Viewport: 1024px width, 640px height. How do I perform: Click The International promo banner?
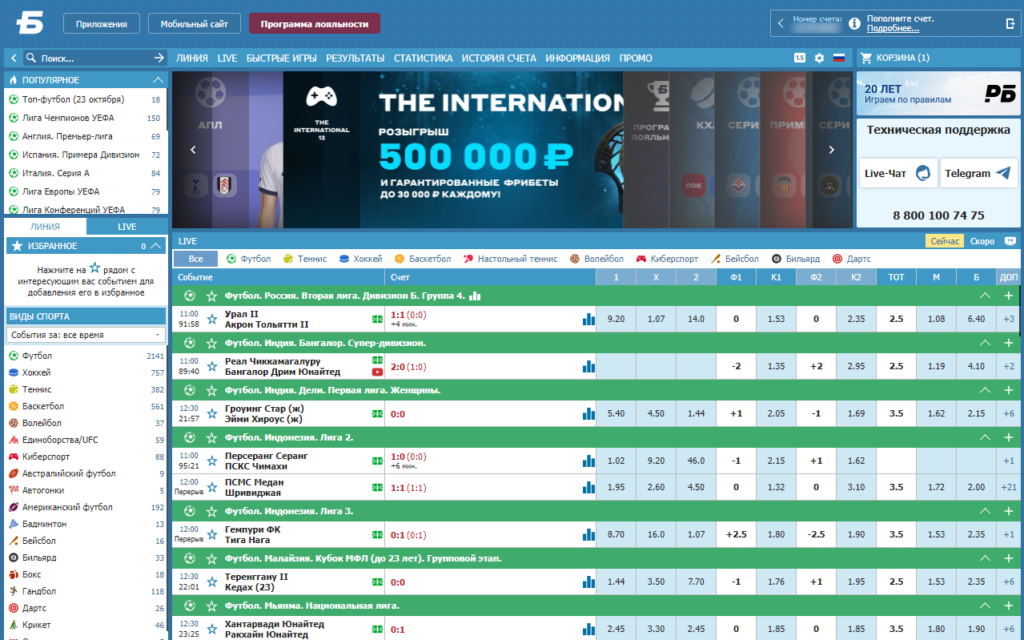pos(453,150)
